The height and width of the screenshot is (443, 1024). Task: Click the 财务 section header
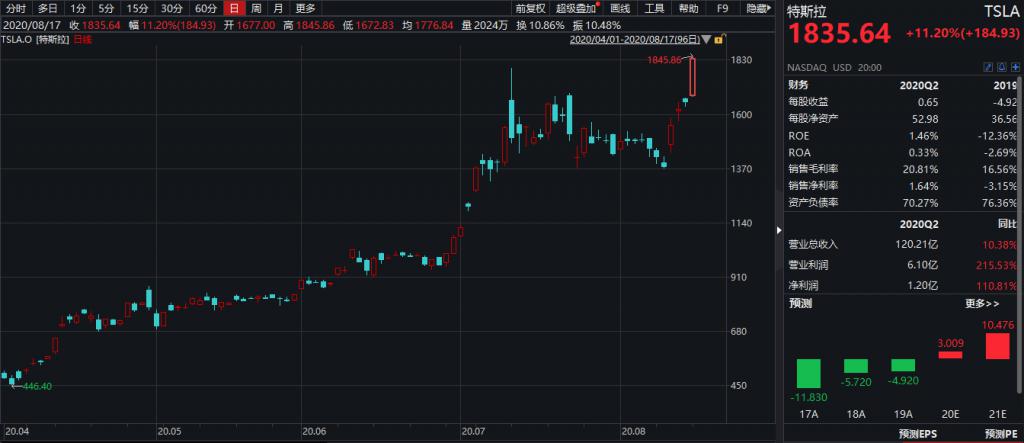pos(799,84)
